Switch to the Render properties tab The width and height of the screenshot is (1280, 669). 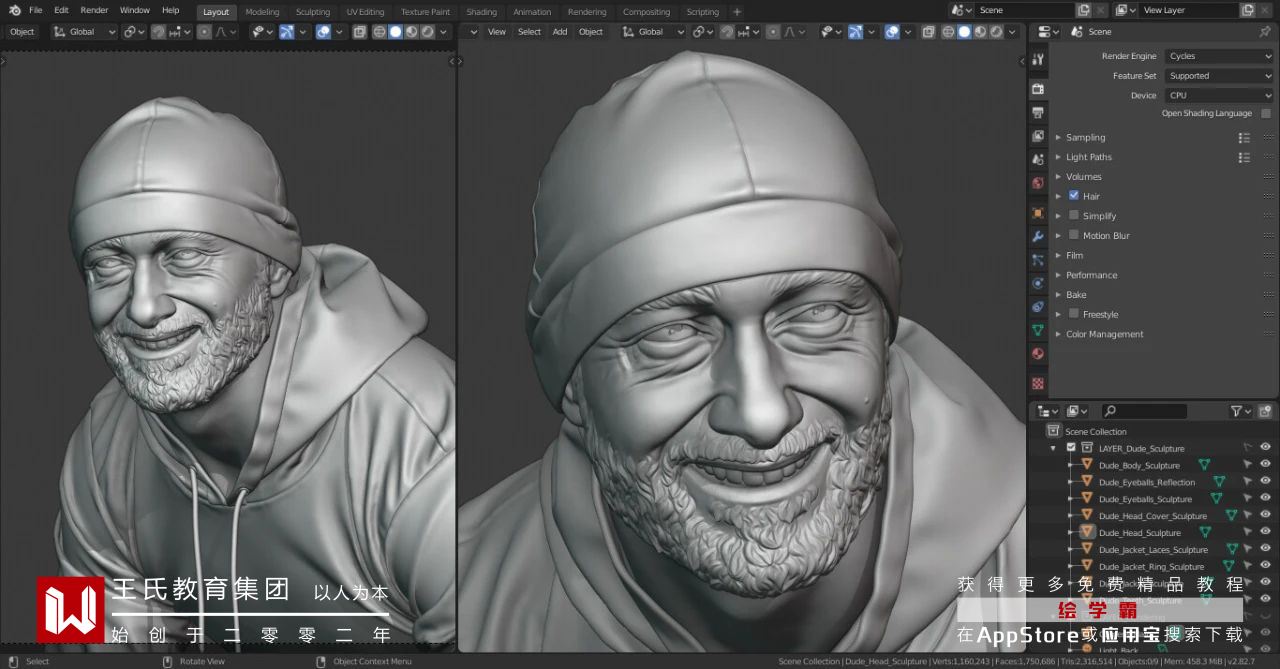point(1038,89)
